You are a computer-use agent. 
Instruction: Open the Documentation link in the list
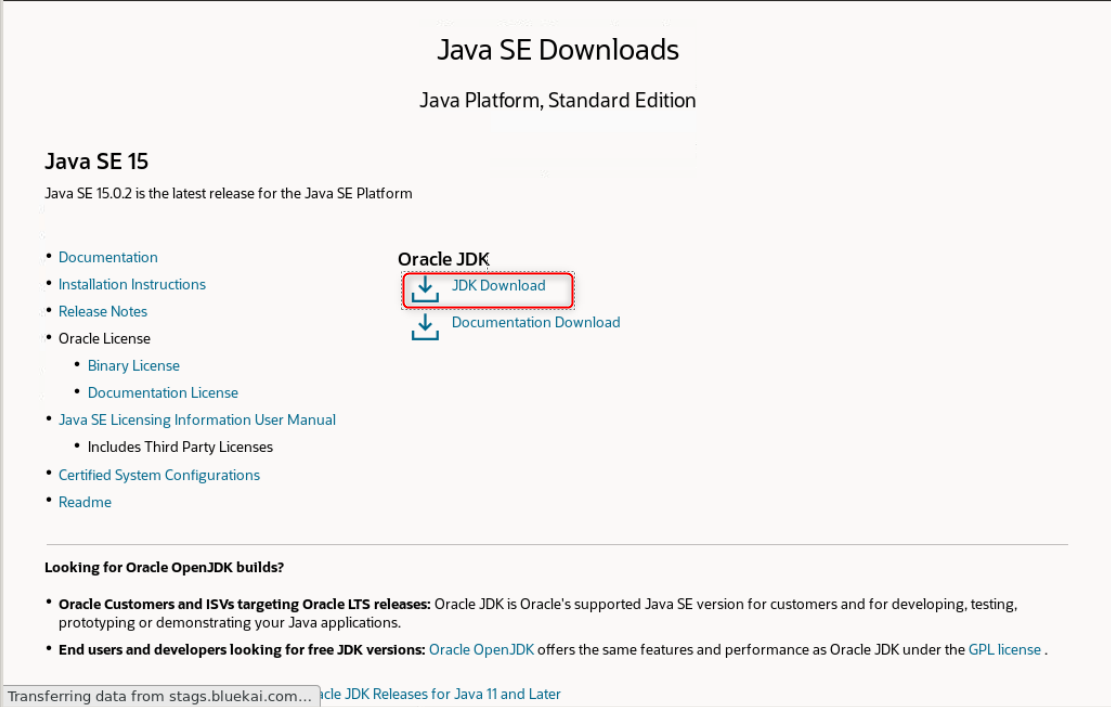[x=108, y=257]
